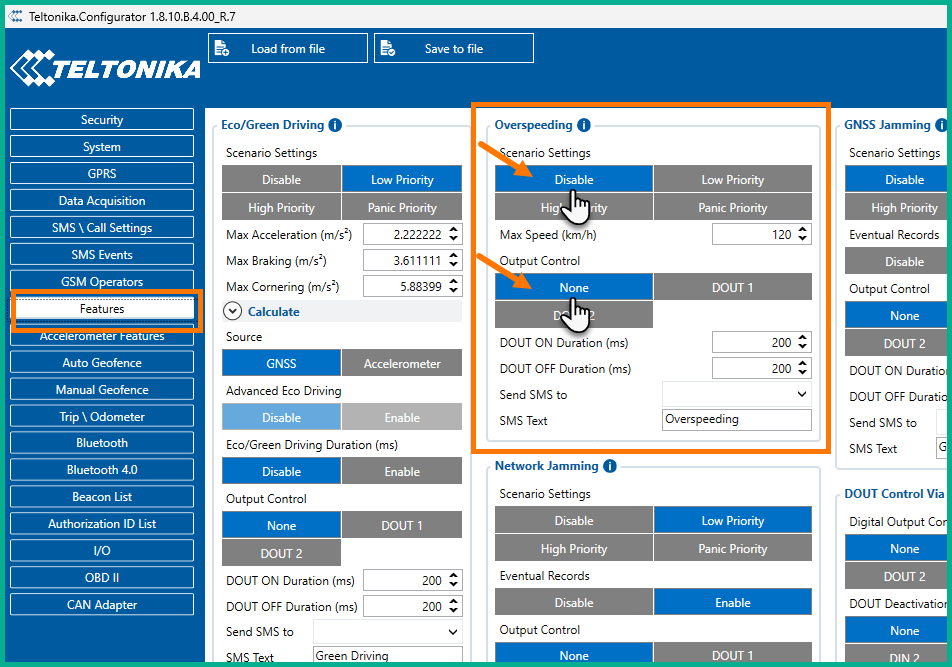The image size is (952, 667).
Task: Choose Panic Priority for Overspeeding
Action: pyautogui.click(x=732, y=208)
